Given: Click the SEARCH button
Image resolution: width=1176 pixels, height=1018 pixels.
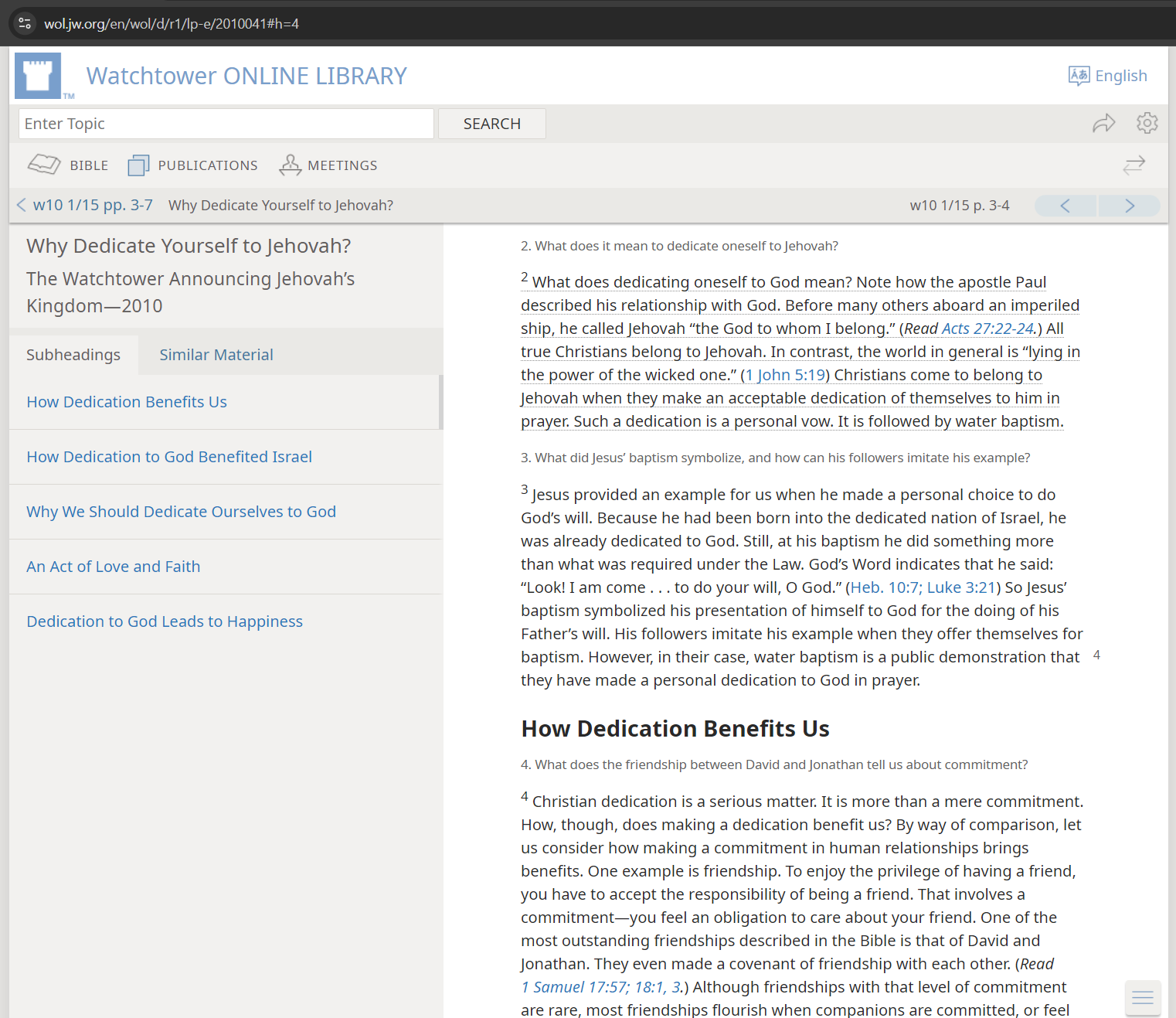Looking at the screenshot, I should pyautogui.click(x=491, y=124).
